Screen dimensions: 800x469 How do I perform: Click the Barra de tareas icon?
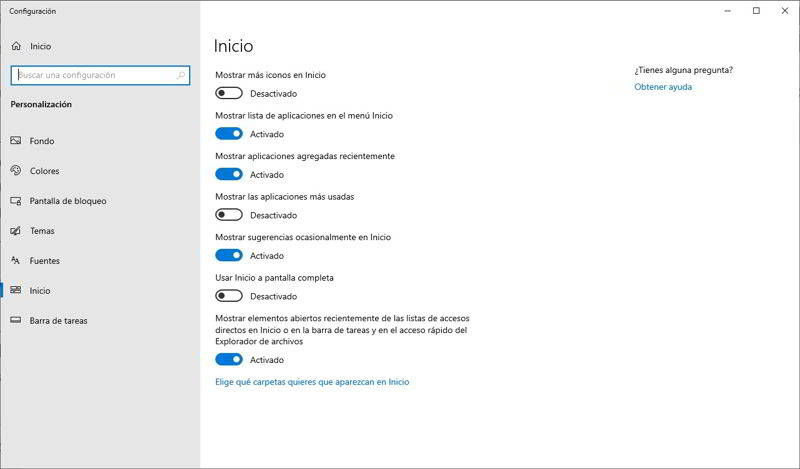(x=16, y=321)
